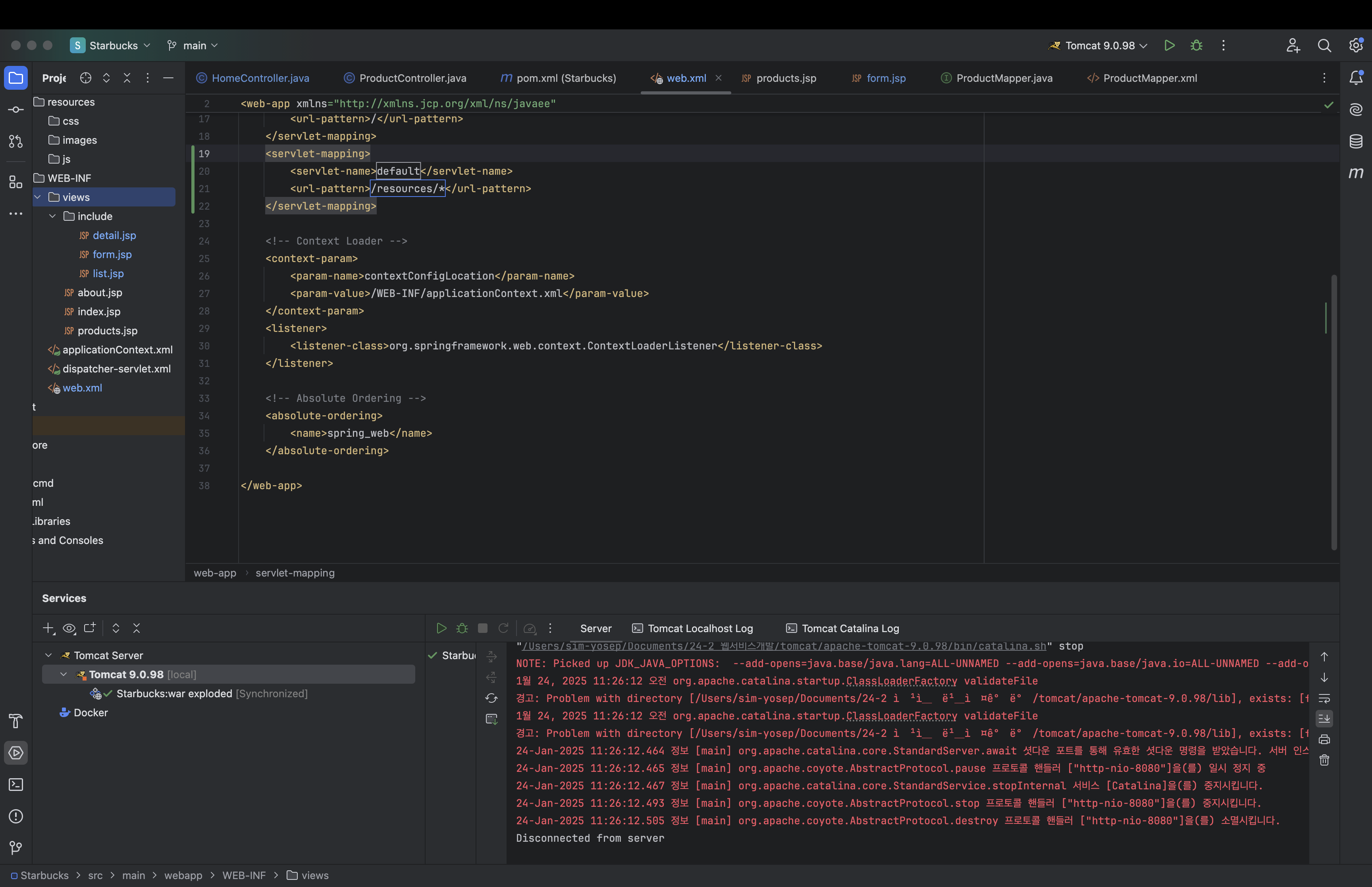Image resolution: width=1372 pixels, height=887 pixels.
Task: Click the Services view options eye icon
Action: click(69, 628)
